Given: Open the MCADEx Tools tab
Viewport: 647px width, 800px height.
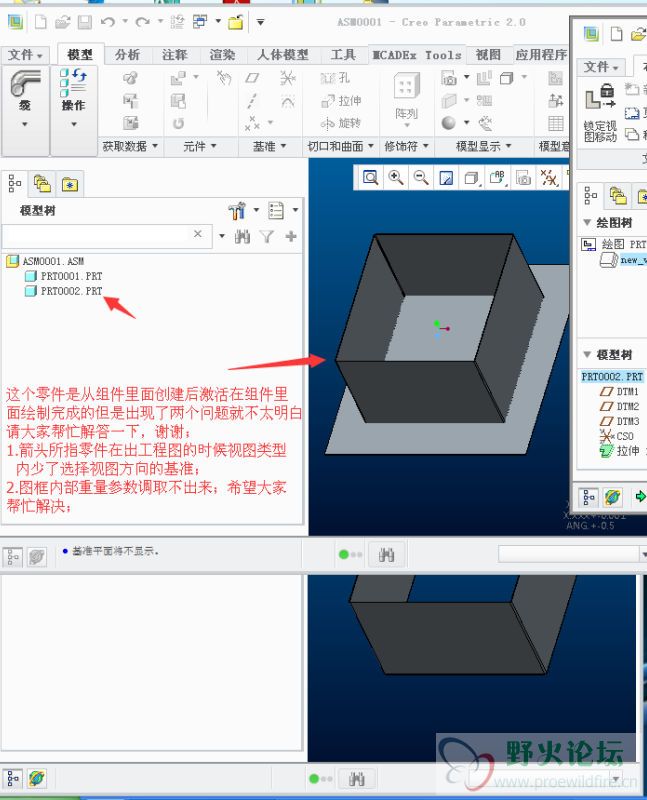Looking at the screenshot, I should 417,55.
